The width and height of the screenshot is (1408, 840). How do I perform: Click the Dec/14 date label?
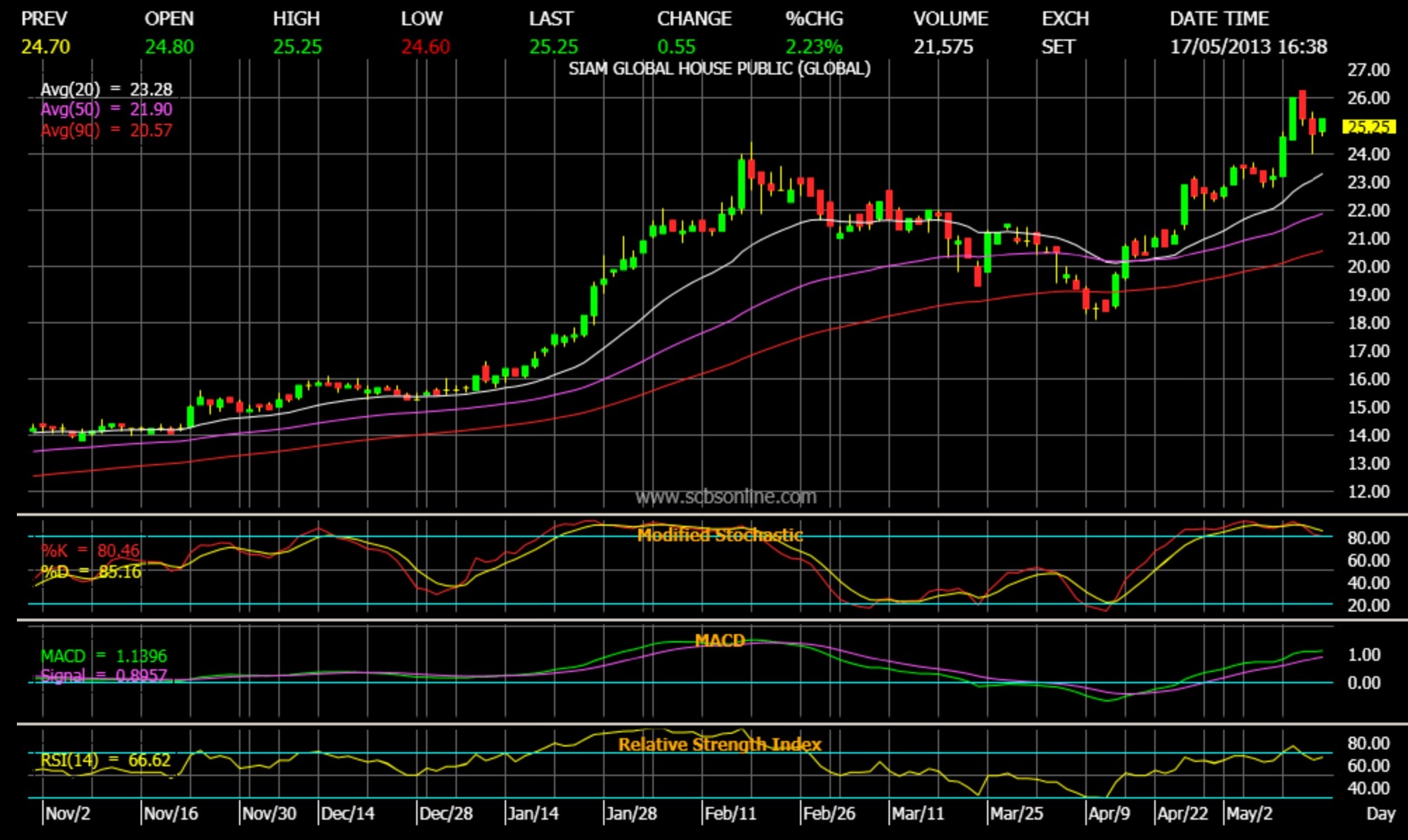point(347,814)
